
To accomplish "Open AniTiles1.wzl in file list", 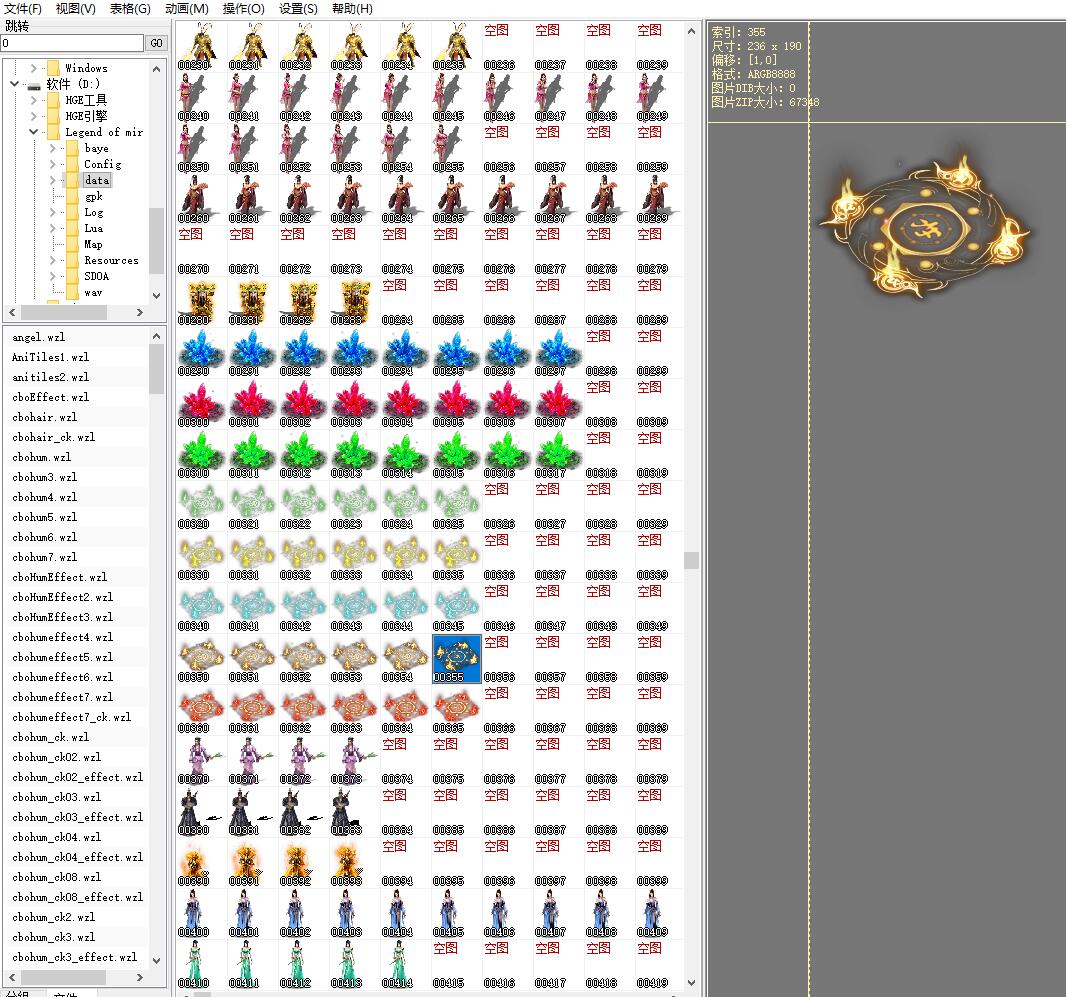I will 50,357.
